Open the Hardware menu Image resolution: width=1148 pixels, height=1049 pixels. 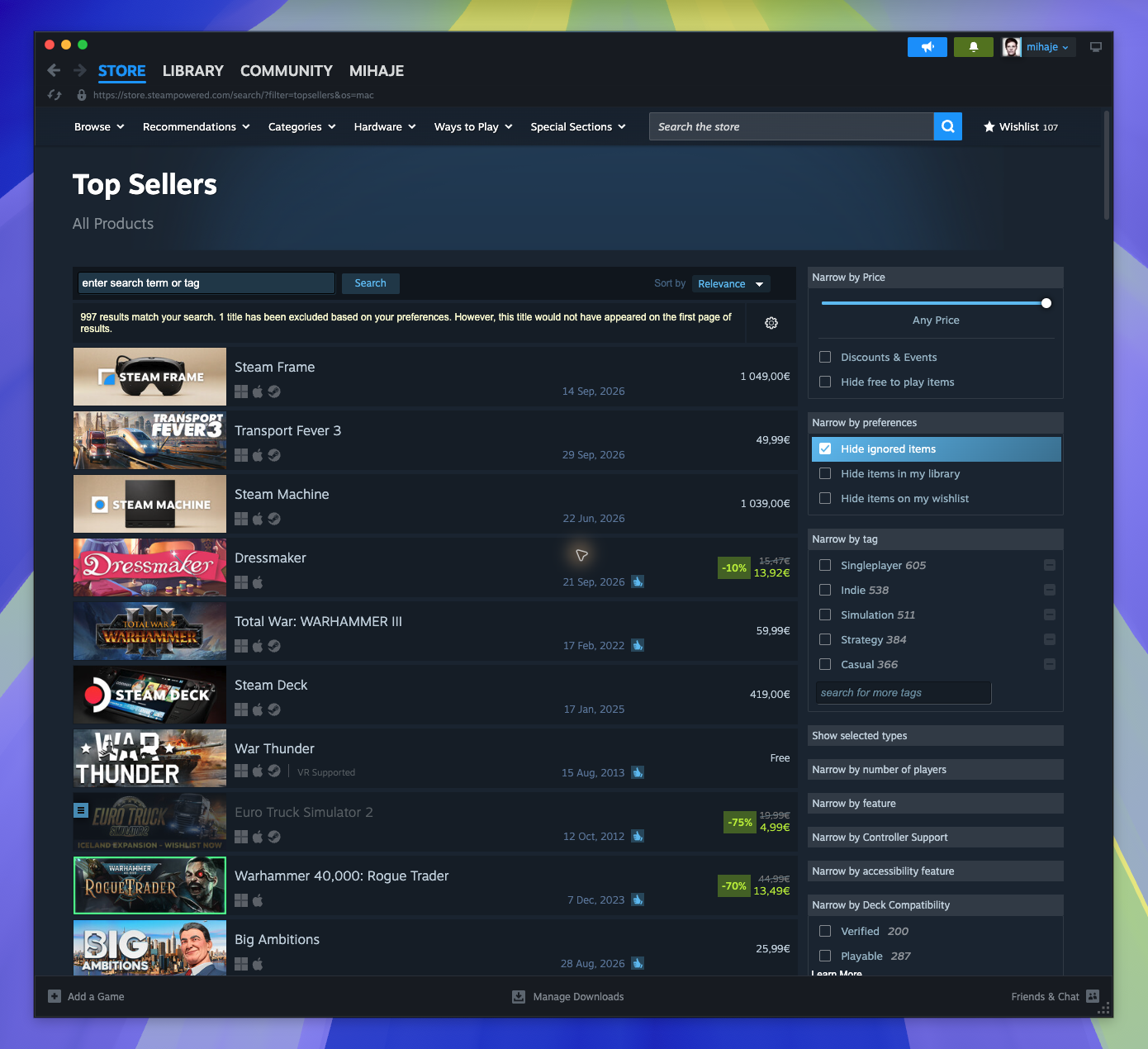coord(385,126)
